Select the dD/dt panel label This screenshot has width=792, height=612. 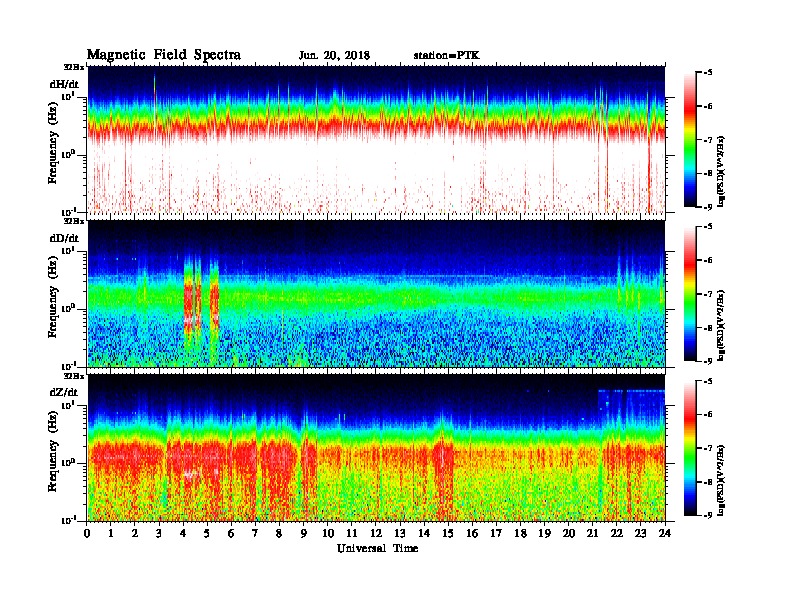click(x=64, y=238)
